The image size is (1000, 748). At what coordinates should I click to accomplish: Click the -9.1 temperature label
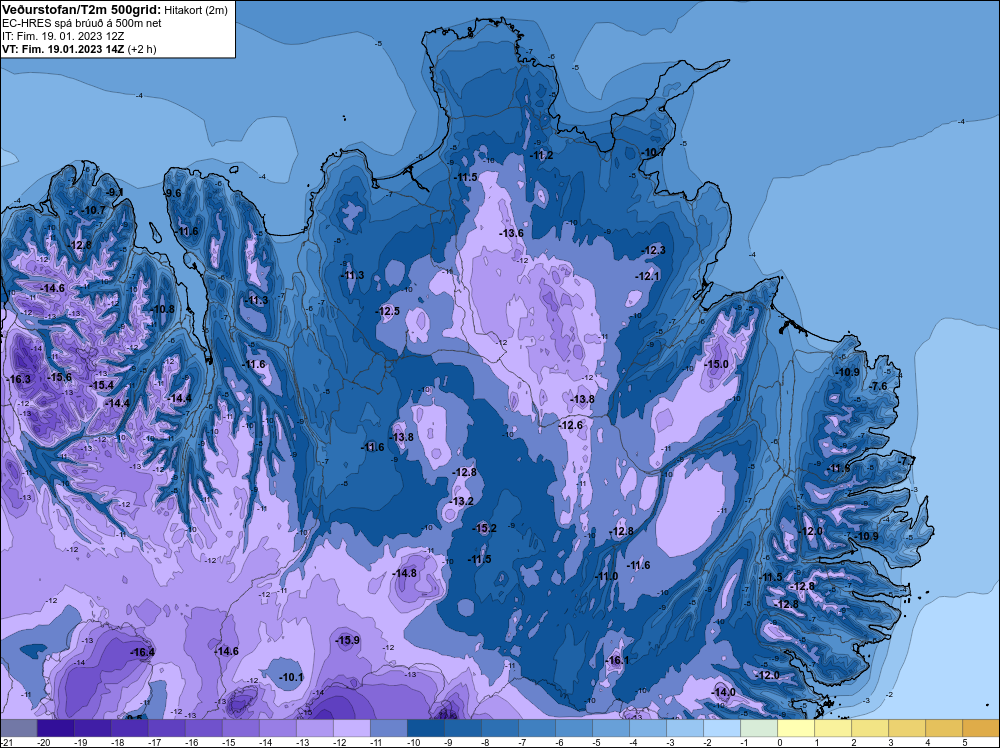point(115,192)
